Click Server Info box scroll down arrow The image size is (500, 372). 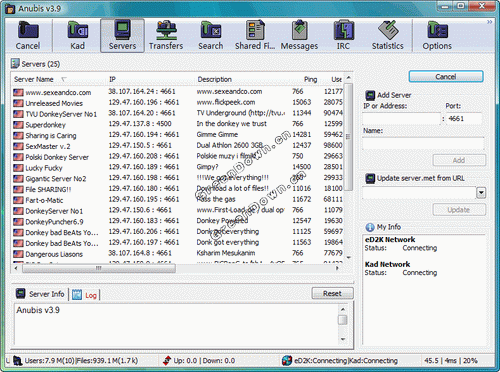(x=343, y=340)
